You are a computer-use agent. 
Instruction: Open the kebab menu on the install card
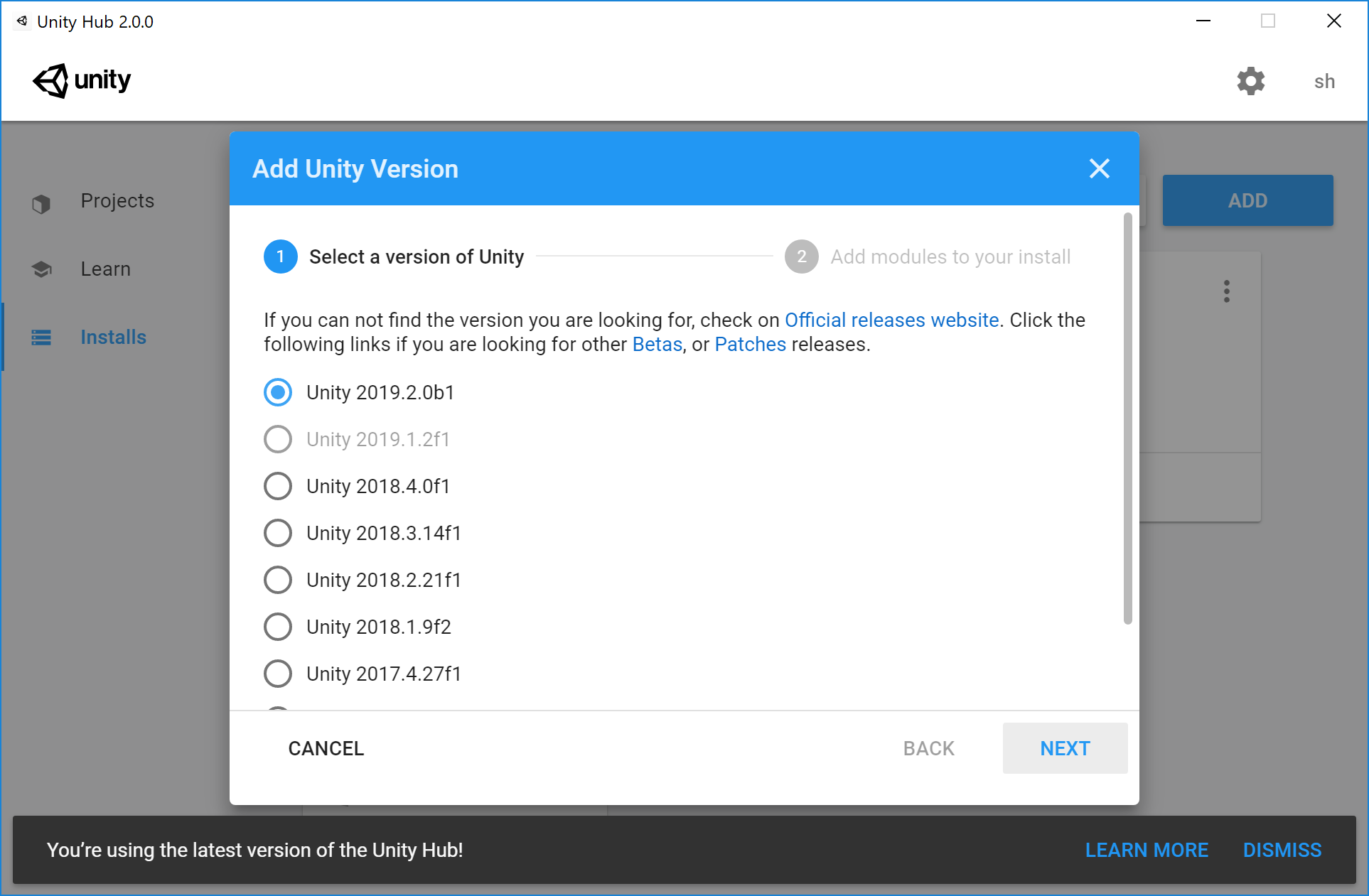(1226, 291)
